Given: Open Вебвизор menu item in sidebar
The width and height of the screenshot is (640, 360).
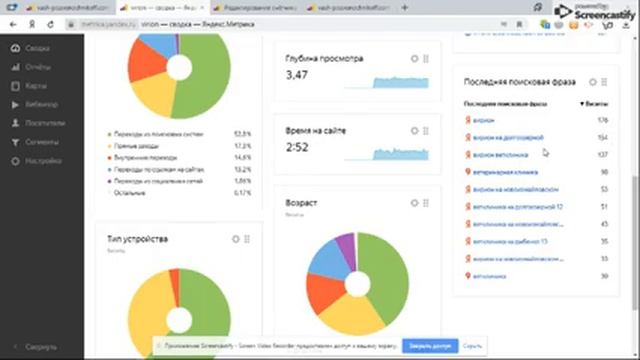Looking at the screenshot, I should (42, 105).
